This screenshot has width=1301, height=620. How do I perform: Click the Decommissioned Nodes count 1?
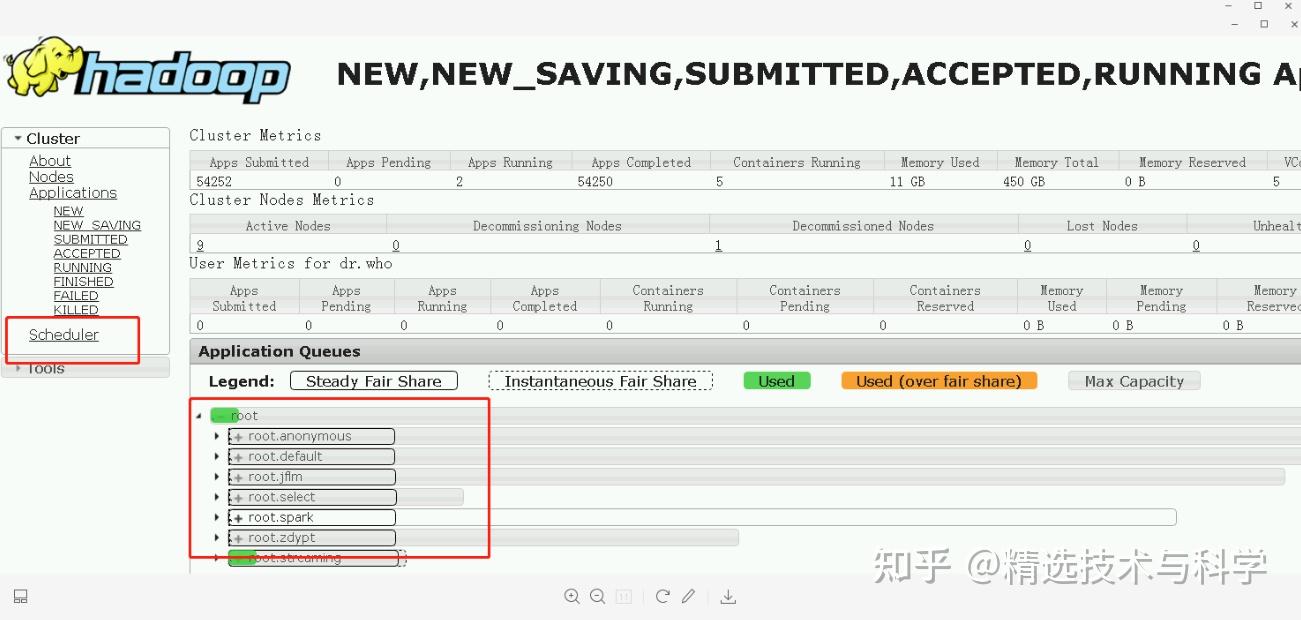pyautogui.click(x=718, y=245)
